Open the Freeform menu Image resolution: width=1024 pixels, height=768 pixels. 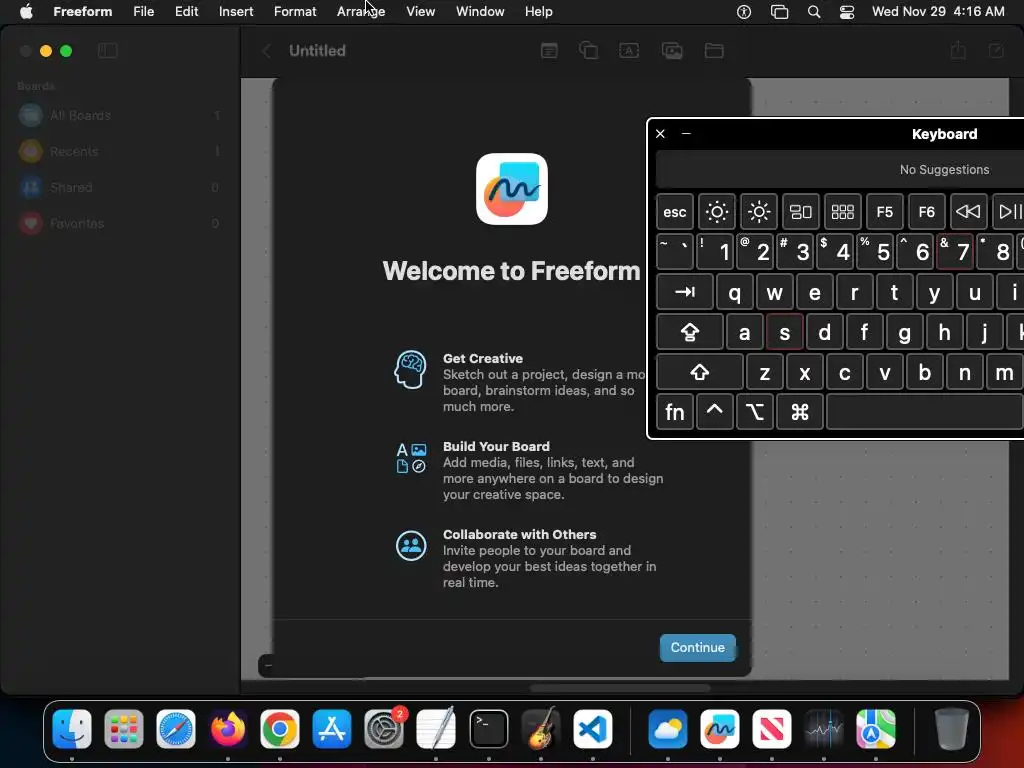(x=82, y=11)
